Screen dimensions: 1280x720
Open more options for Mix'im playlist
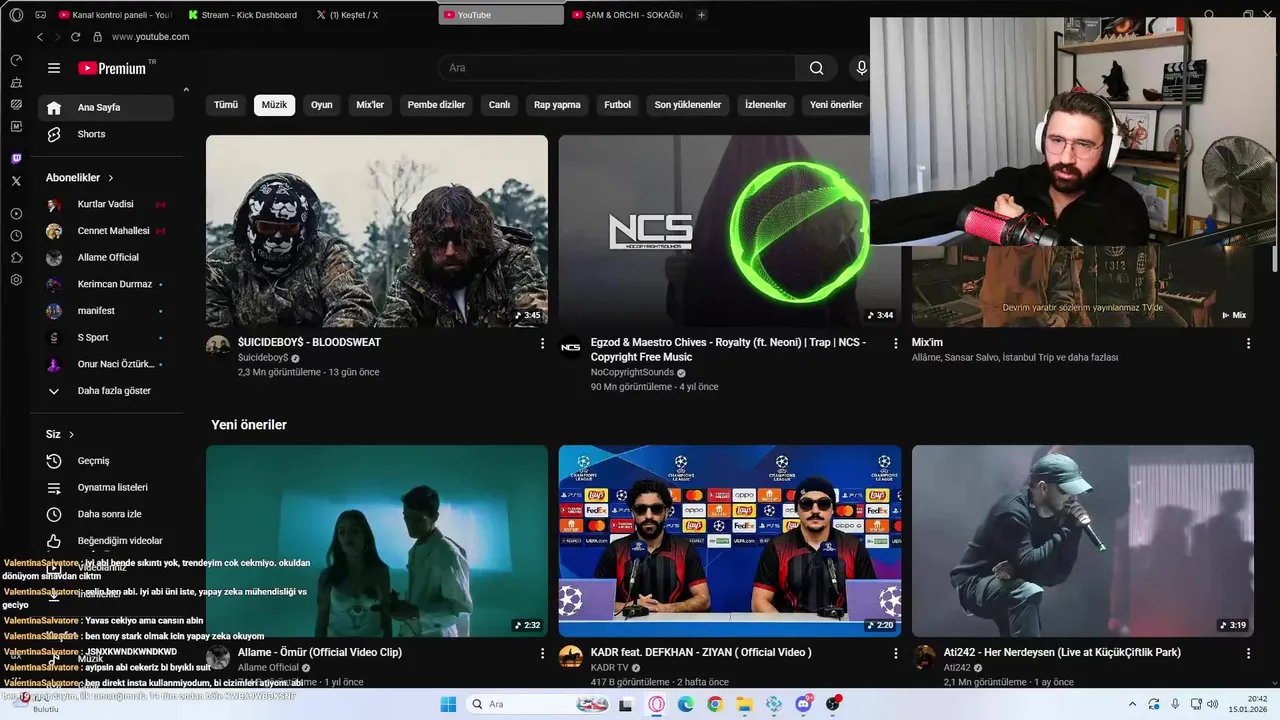click(1248, 343)
